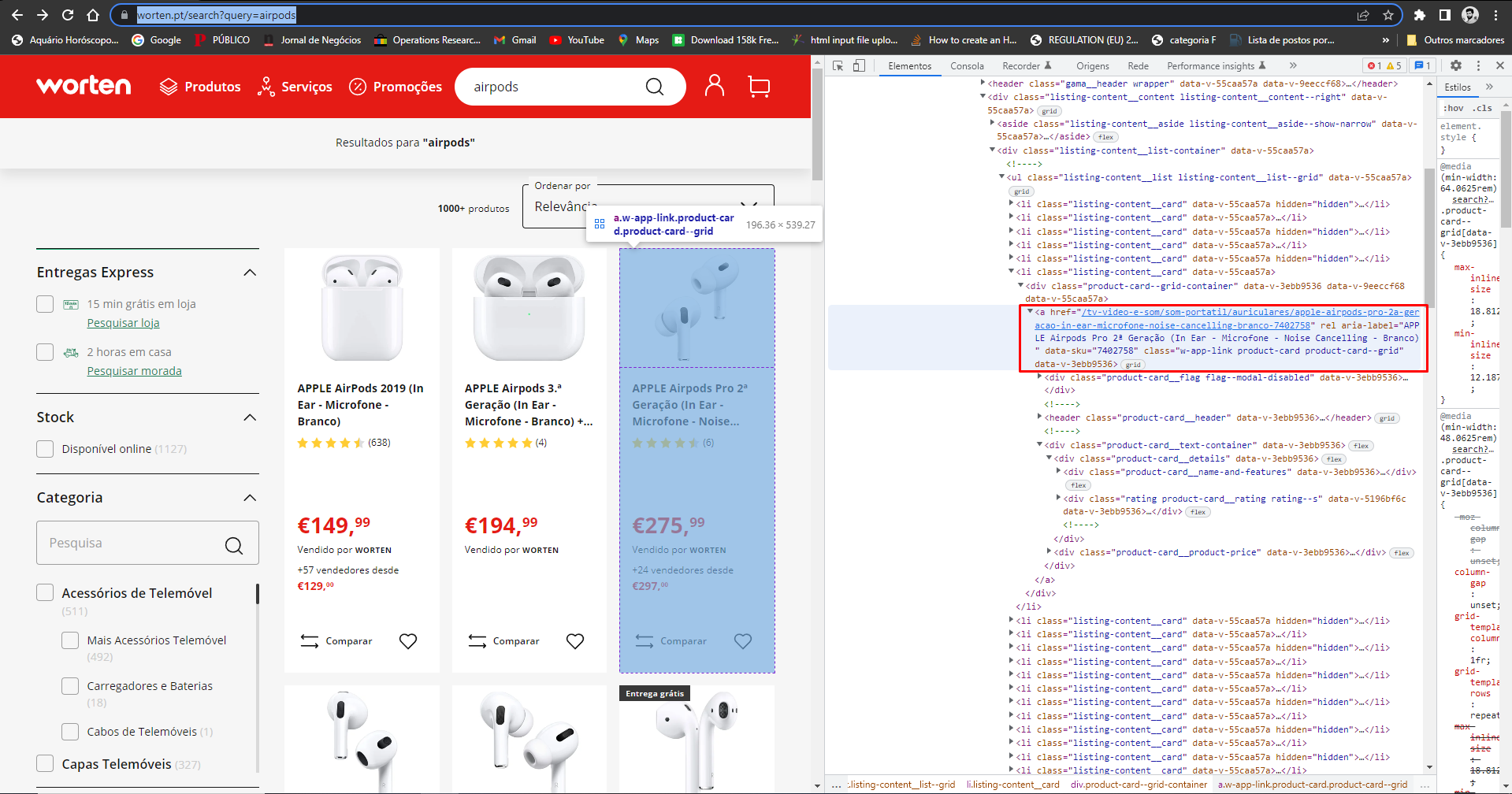Add AirPods 2019 to favorites heart
This screenshot has height=794, width=1512.
click(408, 641)
